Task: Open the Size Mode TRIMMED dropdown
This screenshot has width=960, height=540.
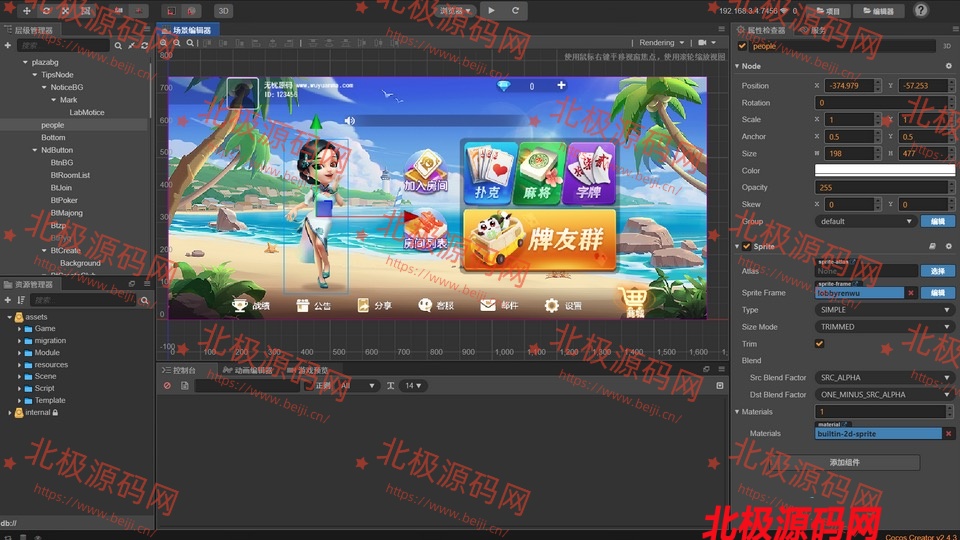Action: tap(885, 327)
